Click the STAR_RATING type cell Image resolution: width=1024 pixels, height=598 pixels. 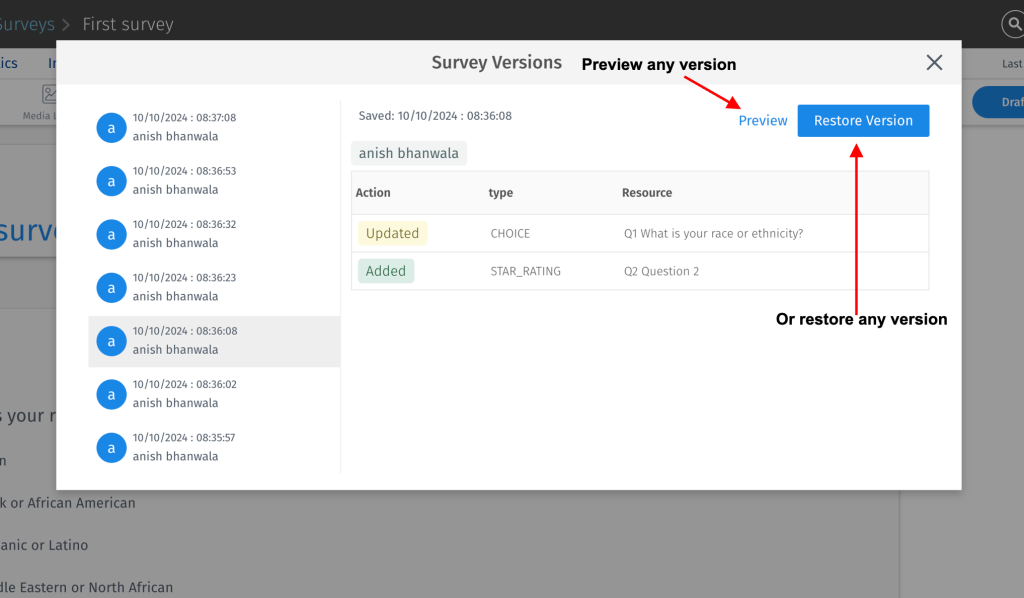[x=526, y=271]
